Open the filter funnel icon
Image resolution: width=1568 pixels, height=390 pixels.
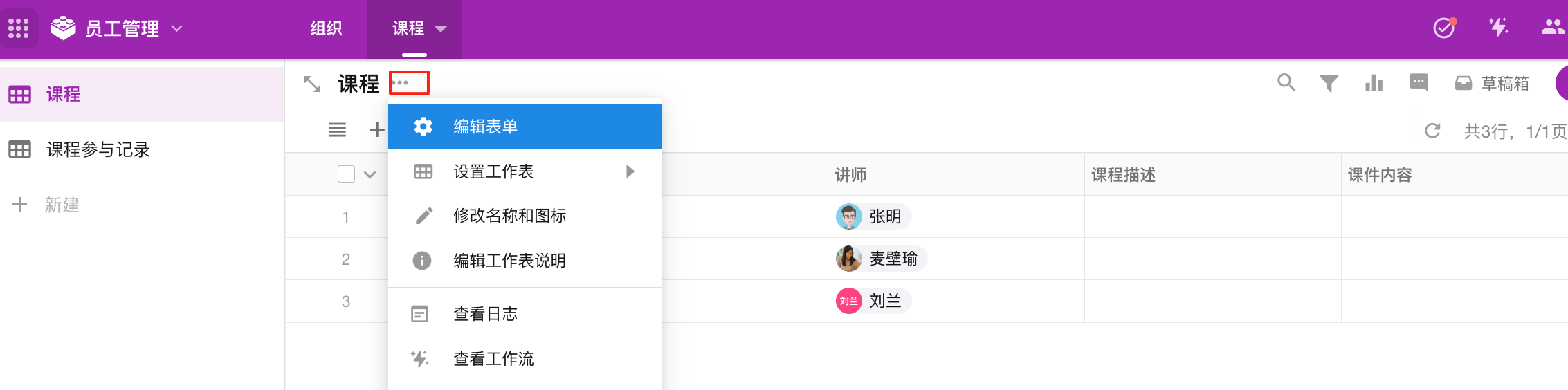click(1329, 84)
